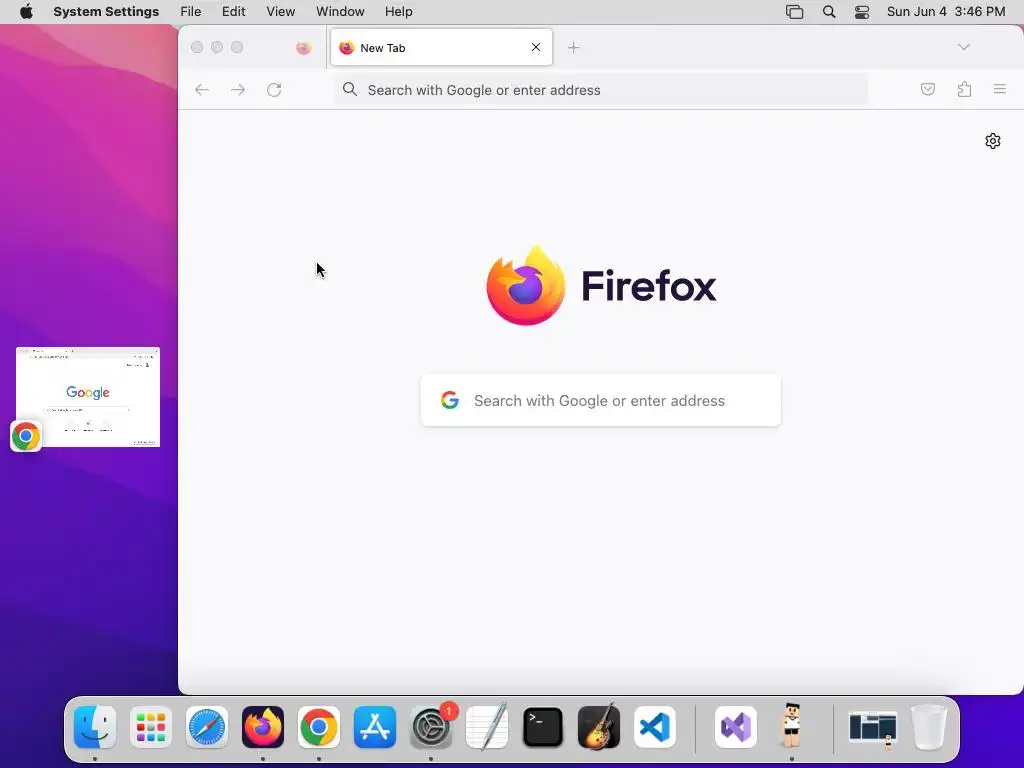The width and height of the screenshot is (1024, 768).
Task: Add a new tab with plus button
Action: pos(573,48)
